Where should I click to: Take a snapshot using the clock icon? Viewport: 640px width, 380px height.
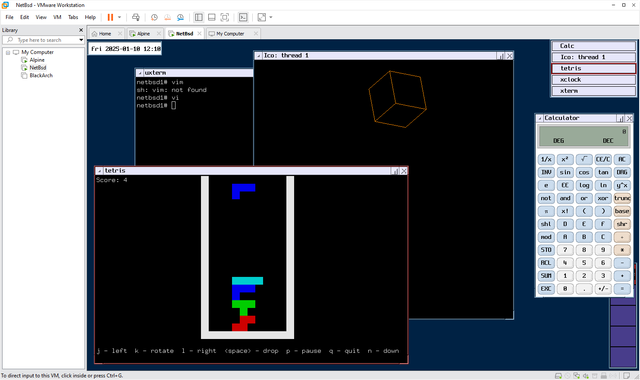tap(154, 17)
